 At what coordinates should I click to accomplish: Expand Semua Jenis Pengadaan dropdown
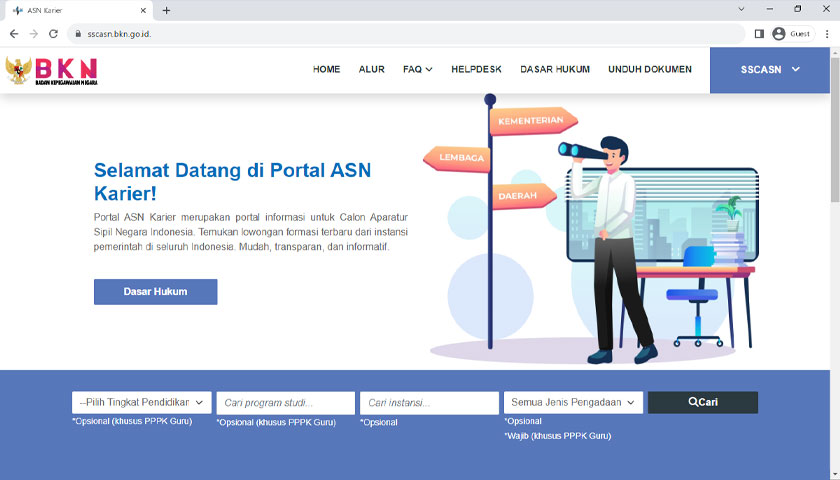[x=573, y=402]
